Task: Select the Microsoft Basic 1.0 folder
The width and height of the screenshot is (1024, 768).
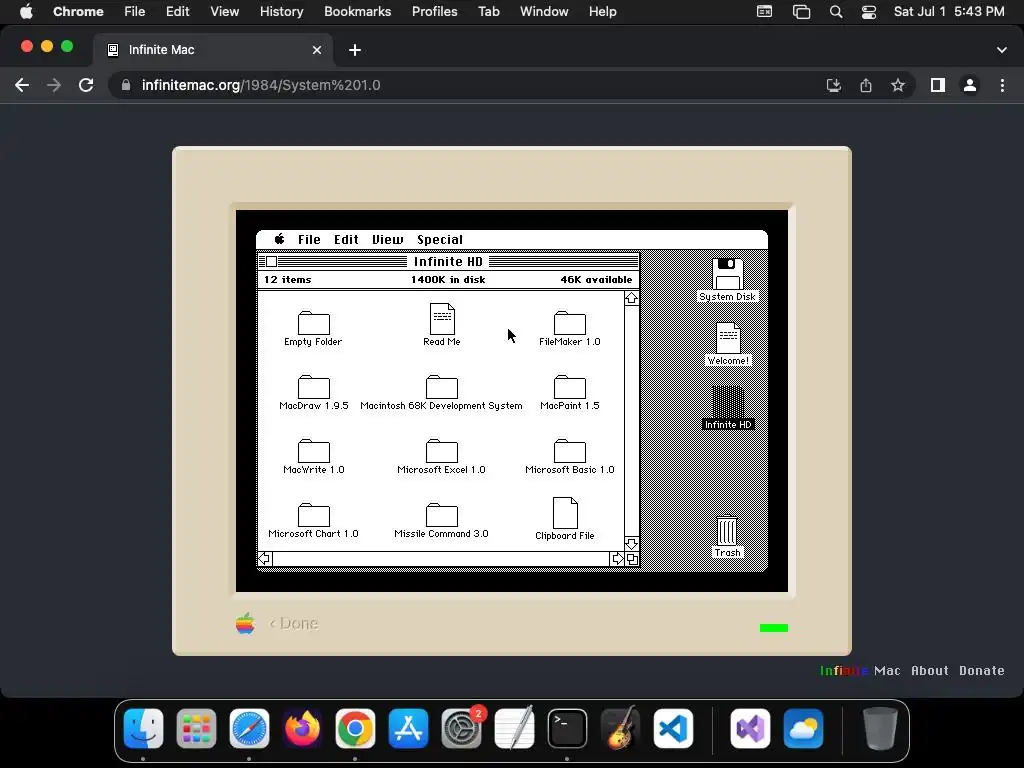Action: (x=569, y=451)
